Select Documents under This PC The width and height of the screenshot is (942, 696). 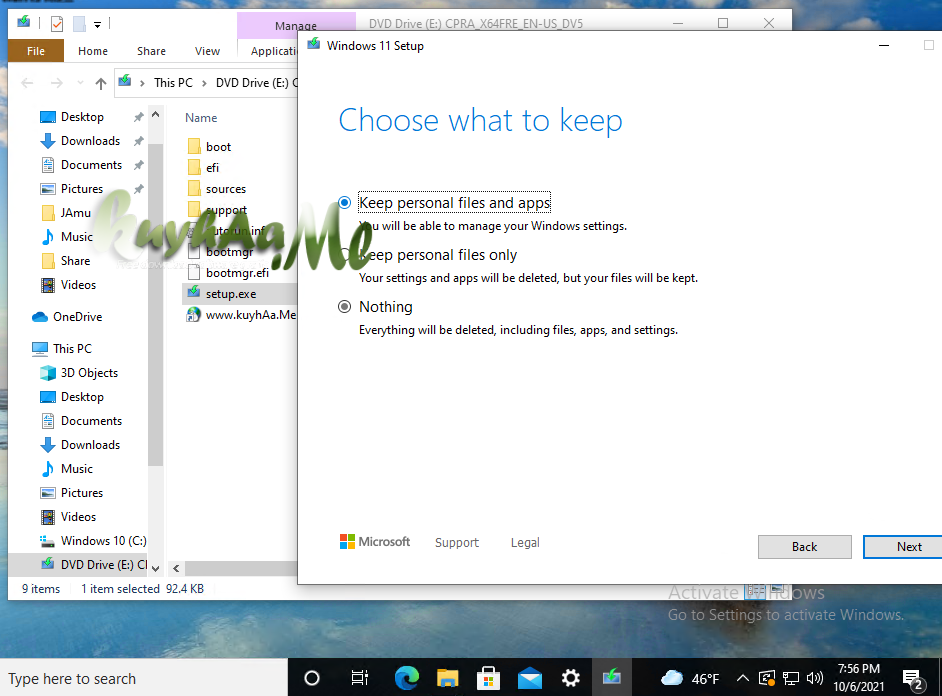tap(91, 421)
